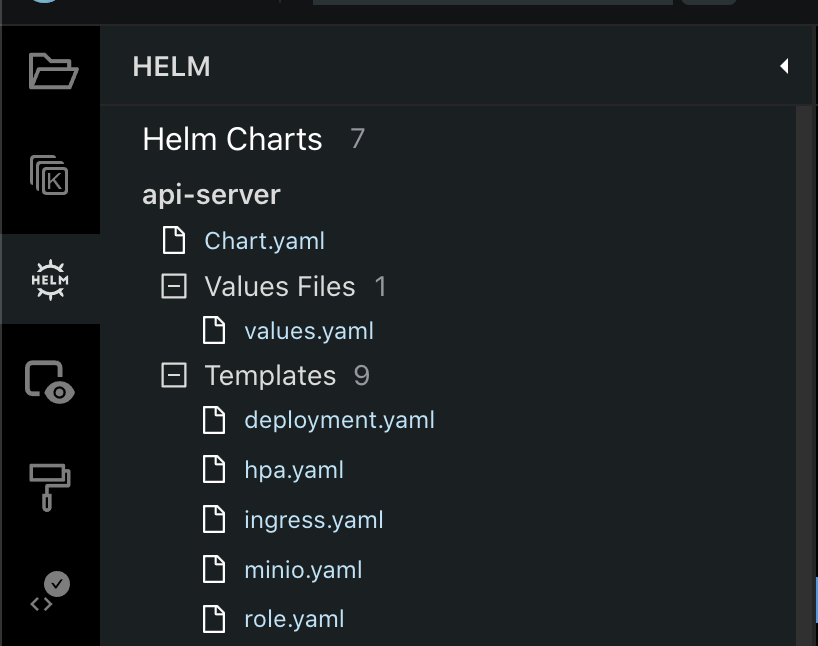
Task: Open the file explorer folder icon
Action: point(52,71)
